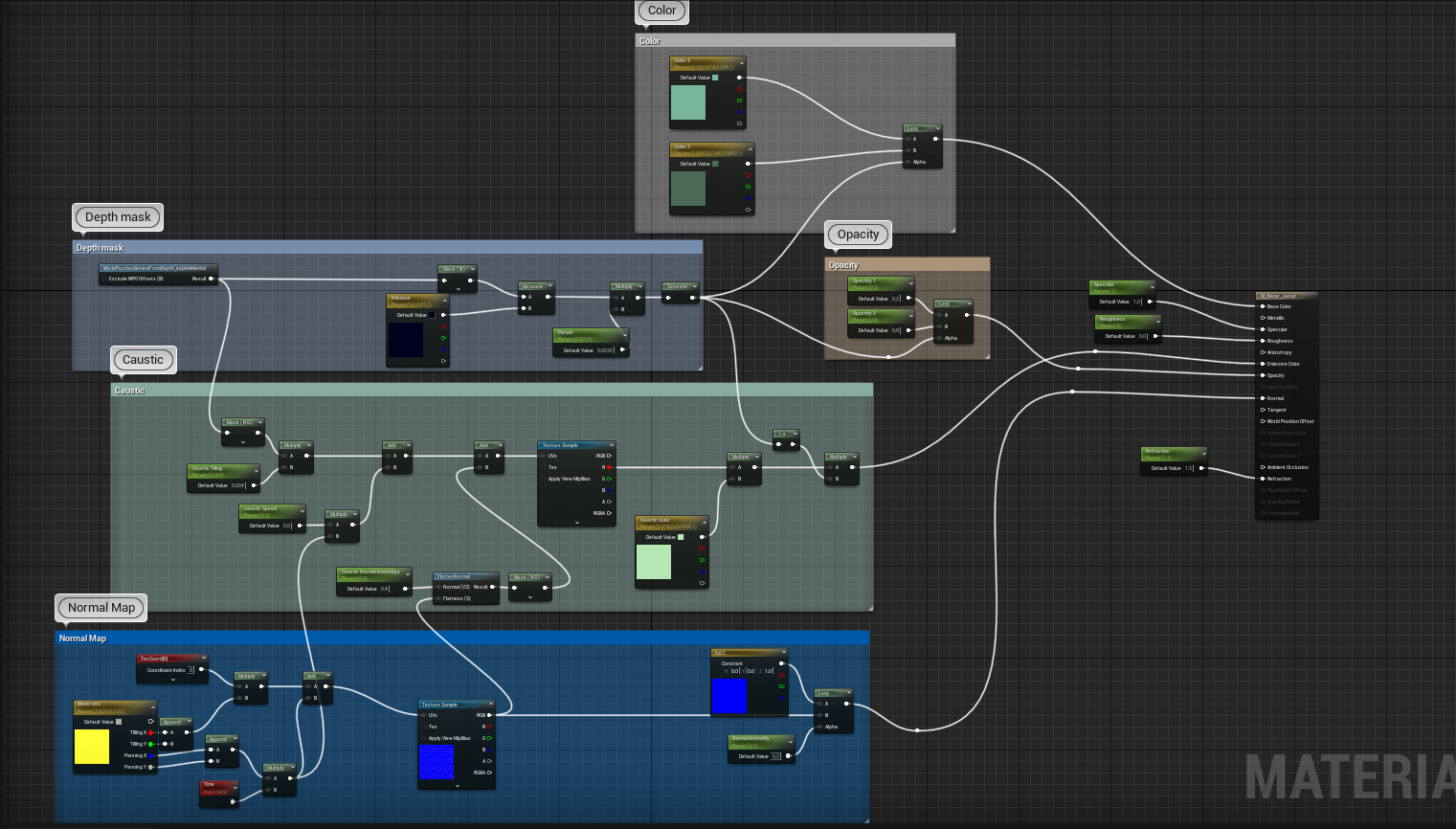The height and width of the screenshot is (829, 1456).
Task: Click the Alpha input pin on Color Lerp
Action: click(907, 162)
